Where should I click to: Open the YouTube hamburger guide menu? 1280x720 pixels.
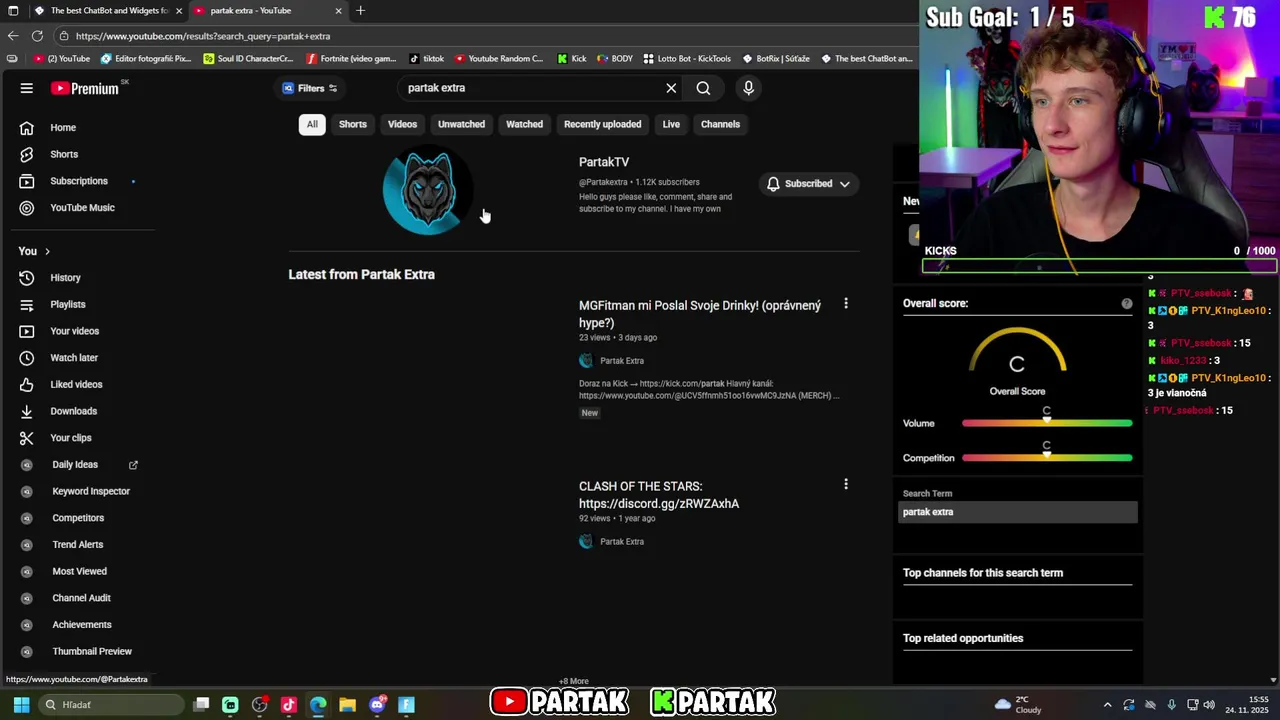pos(27,88)
